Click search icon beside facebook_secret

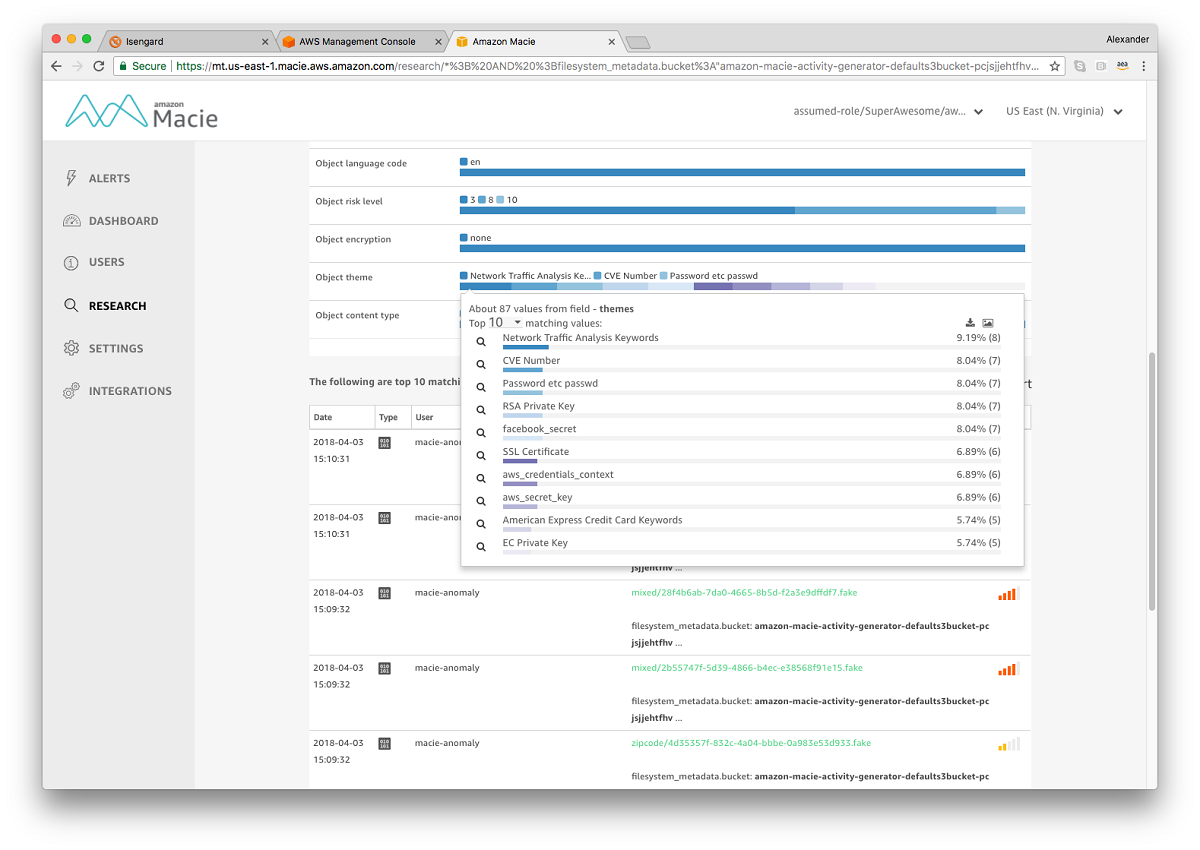tap(481, 433)
